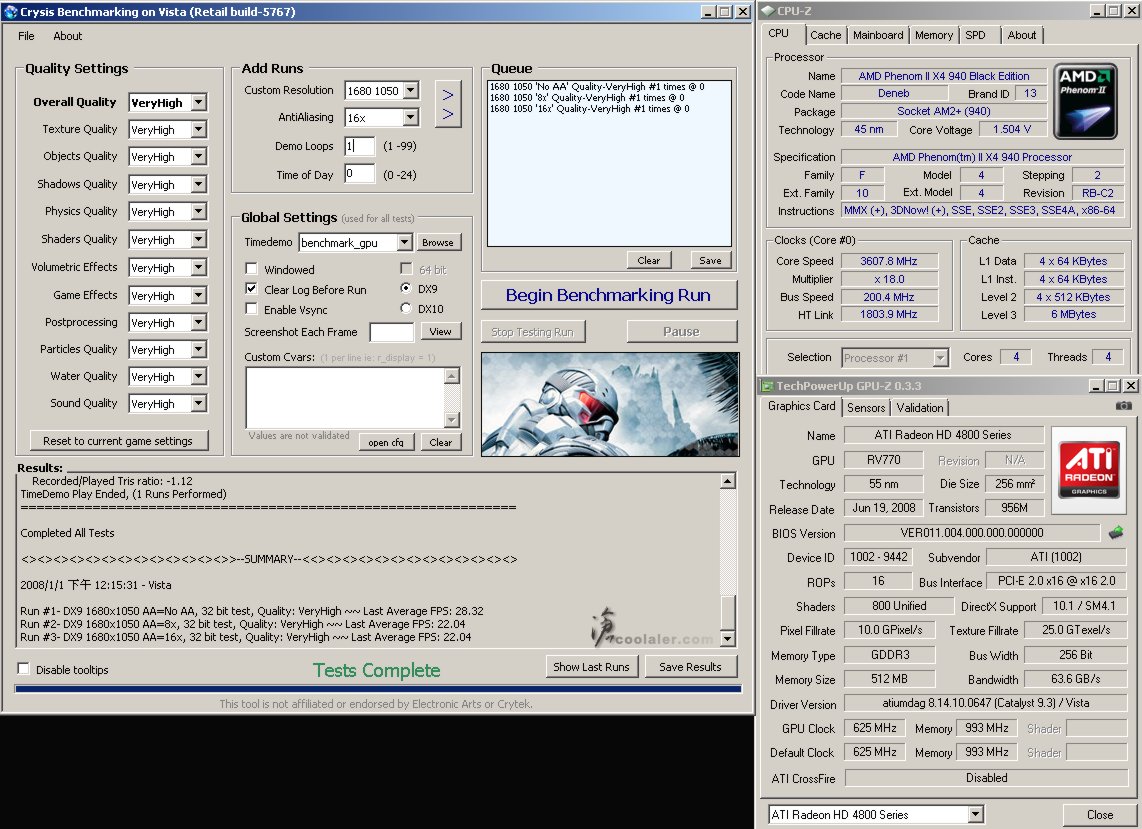Click the GPU-Z screenshot camera icon
Image resolution: width=1142 pixels, height=829 pixels.
[1124, 406]
